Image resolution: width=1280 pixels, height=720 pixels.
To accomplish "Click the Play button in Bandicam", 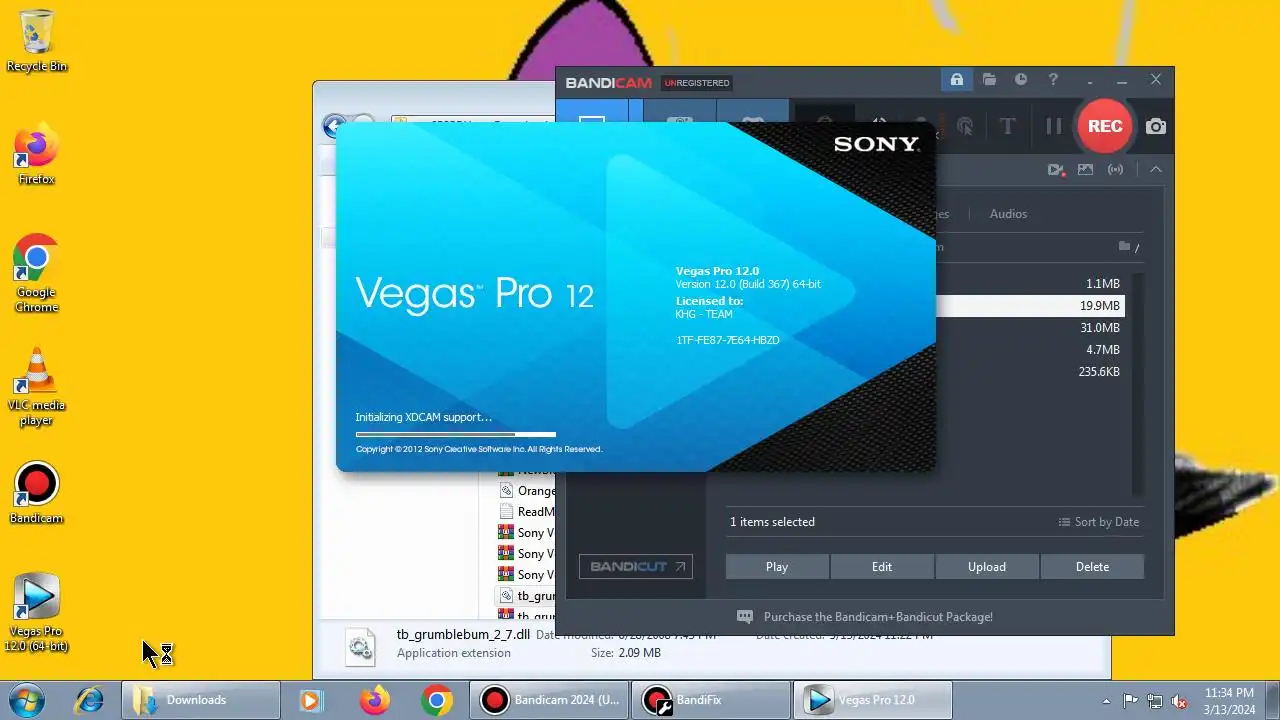I will tap(777, 567).
